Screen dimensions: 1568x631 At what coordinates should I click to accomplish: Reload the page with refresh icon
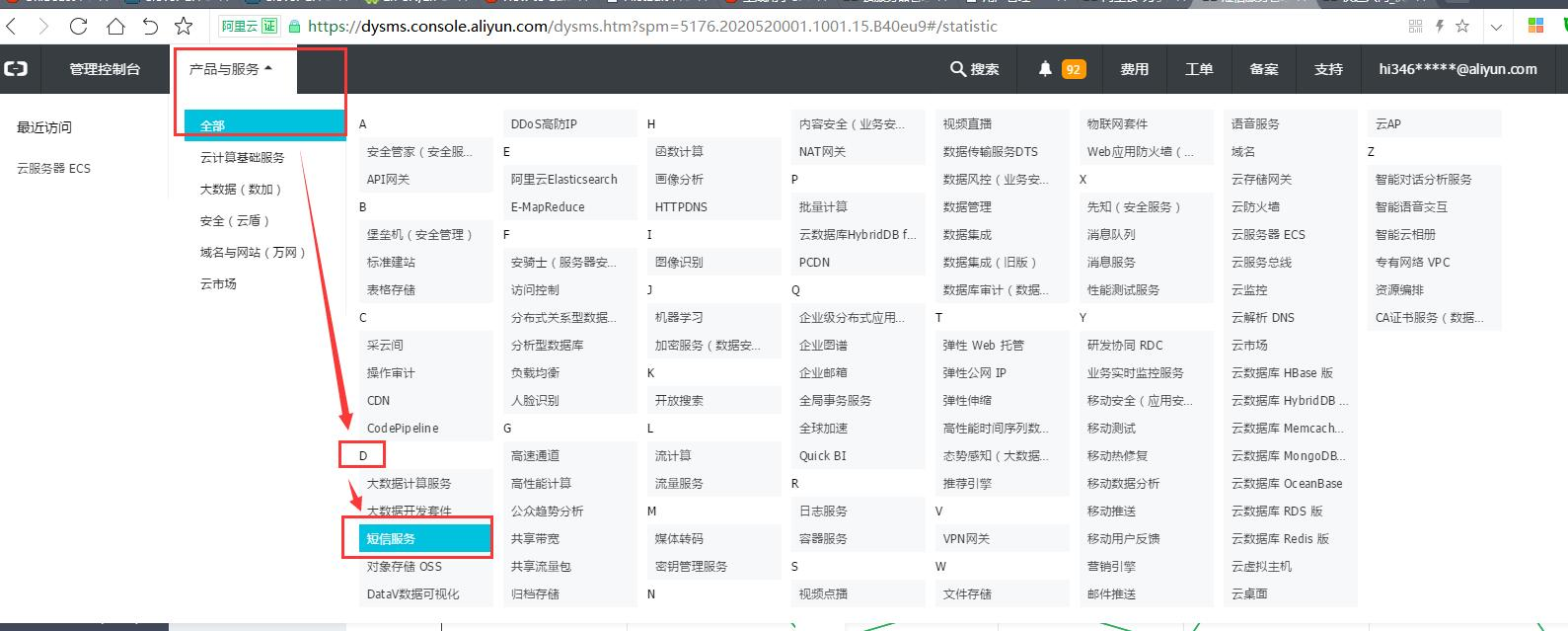coord(79,26)
